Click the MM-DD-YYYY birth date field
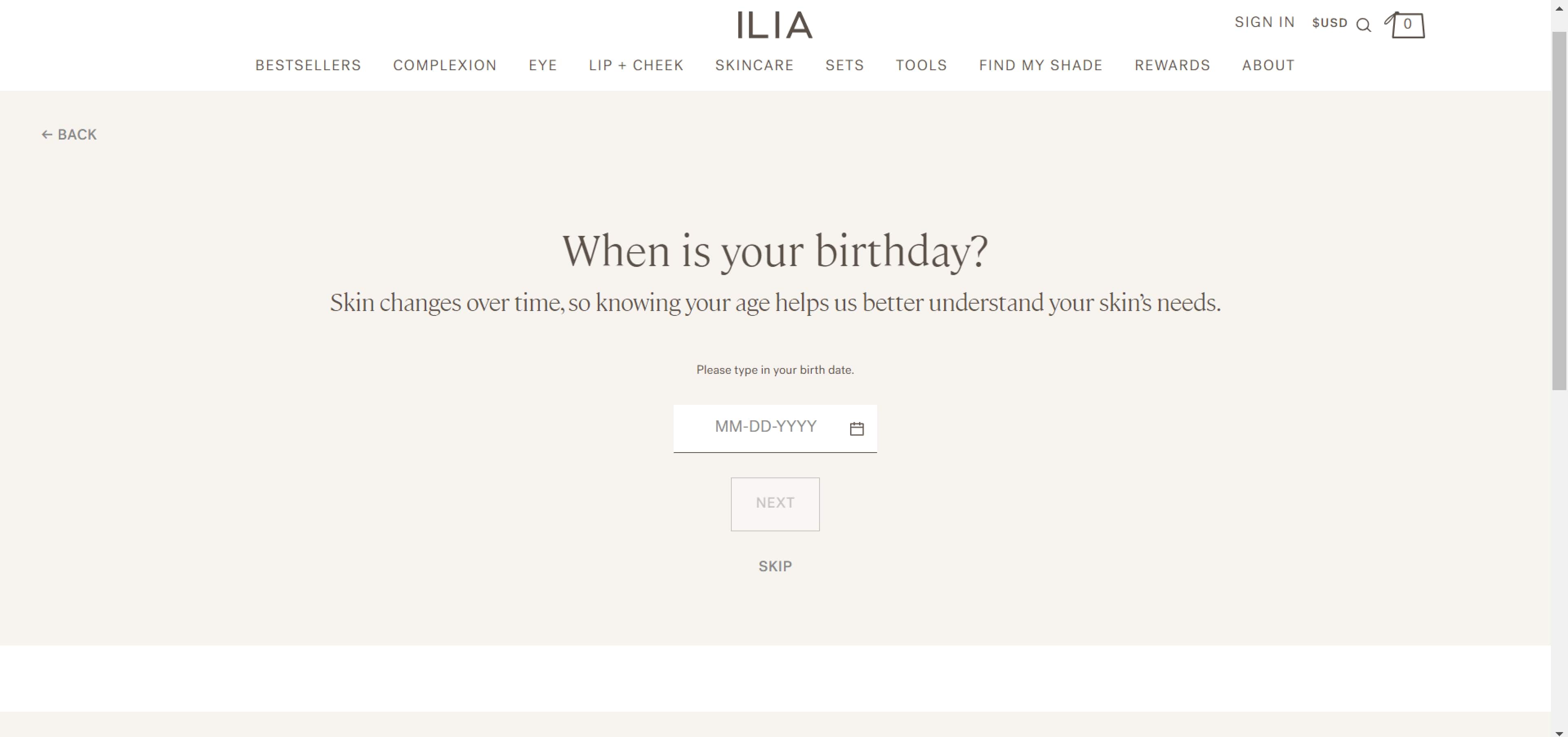The width and height of the screenshot is (1568, 737). tap(766, 428)
